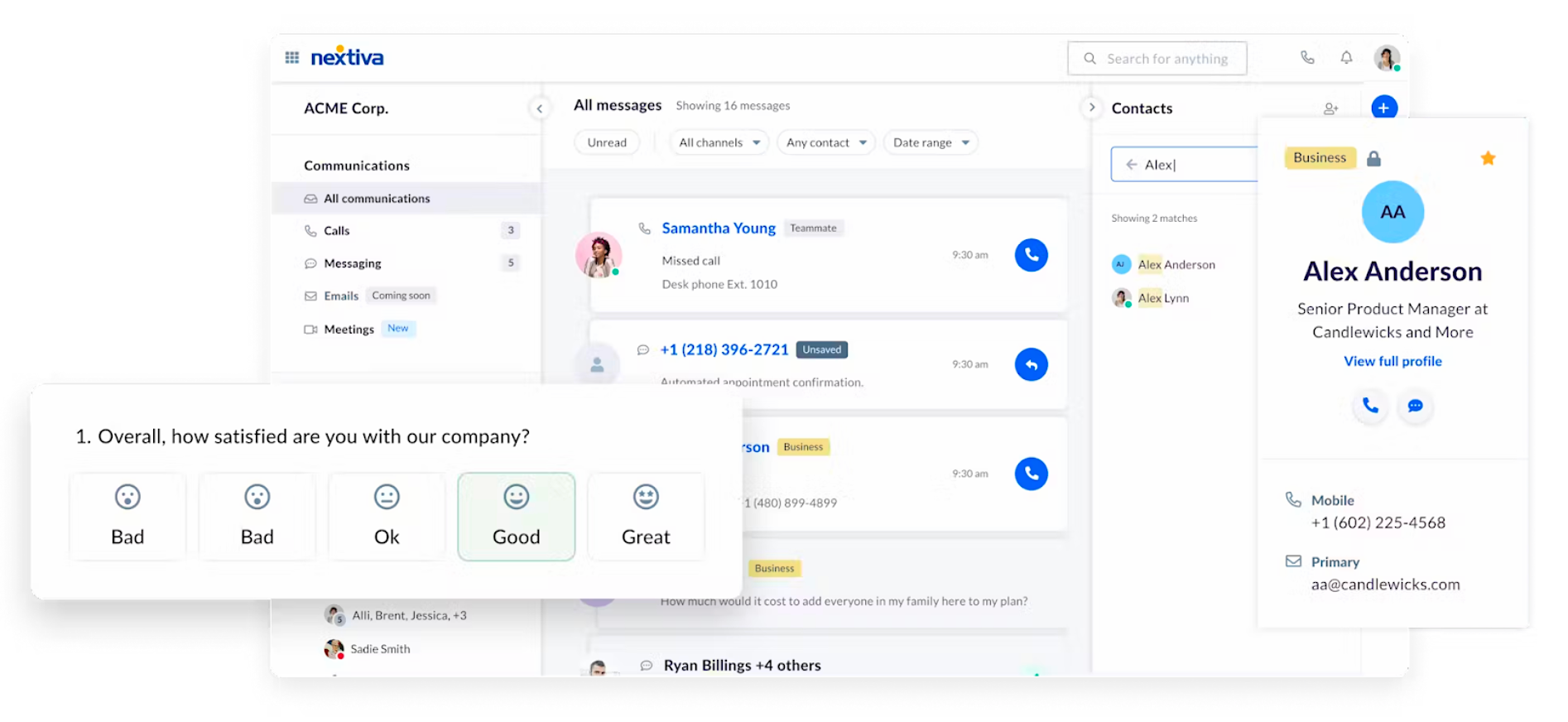Go to Calls in sidebar
Viewport: 1568px width, 722px height.
coord(337,231)
